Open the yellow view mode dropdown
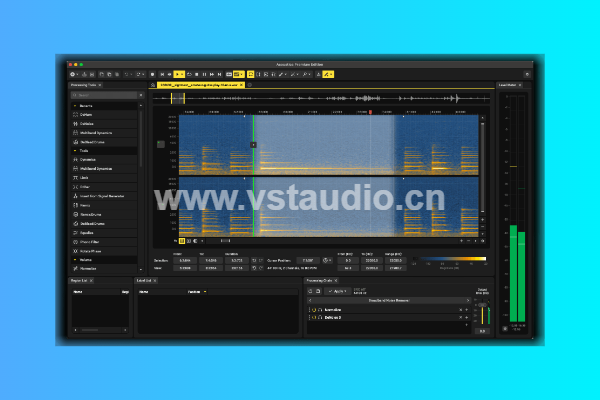The width and height of the screenshot is (600, 400). (x=239, y=74)
